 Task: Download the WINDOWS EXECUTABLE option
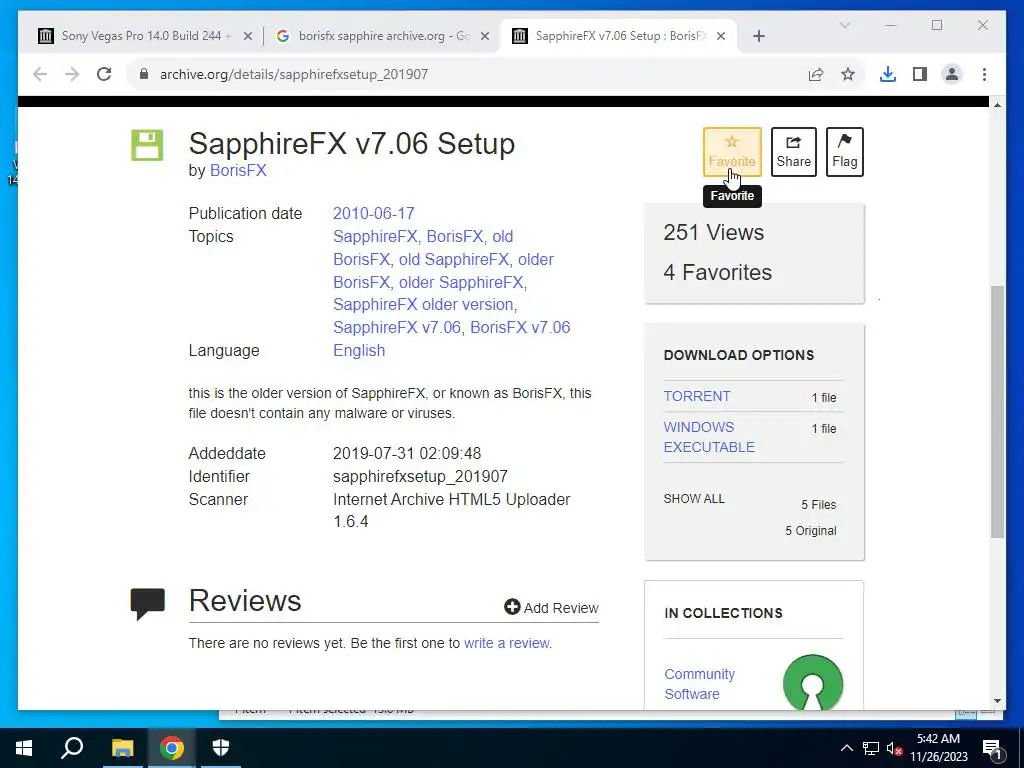coord(709,437)
